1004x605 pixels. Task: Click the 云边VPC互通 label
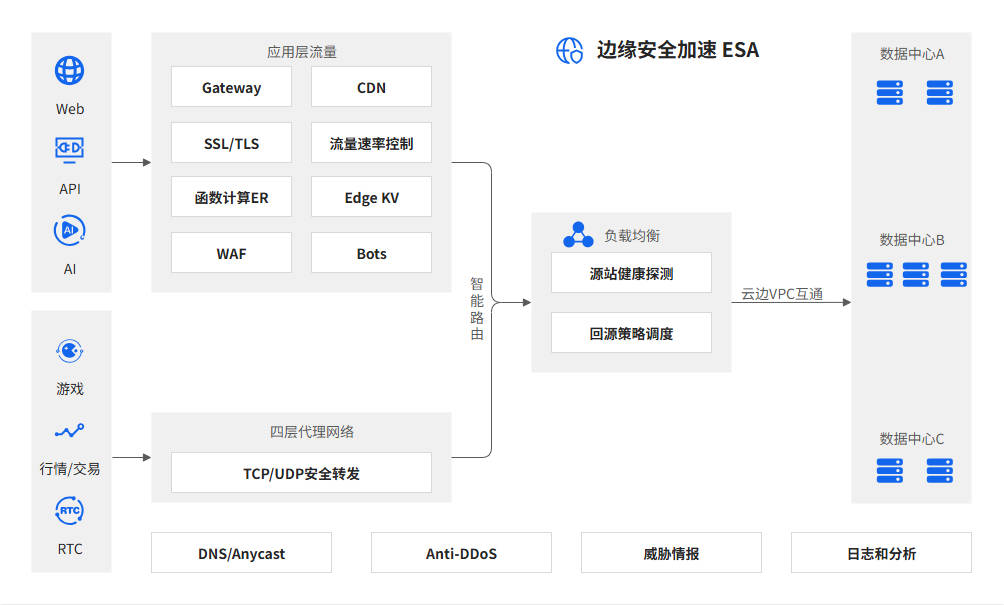click(781, 294)
